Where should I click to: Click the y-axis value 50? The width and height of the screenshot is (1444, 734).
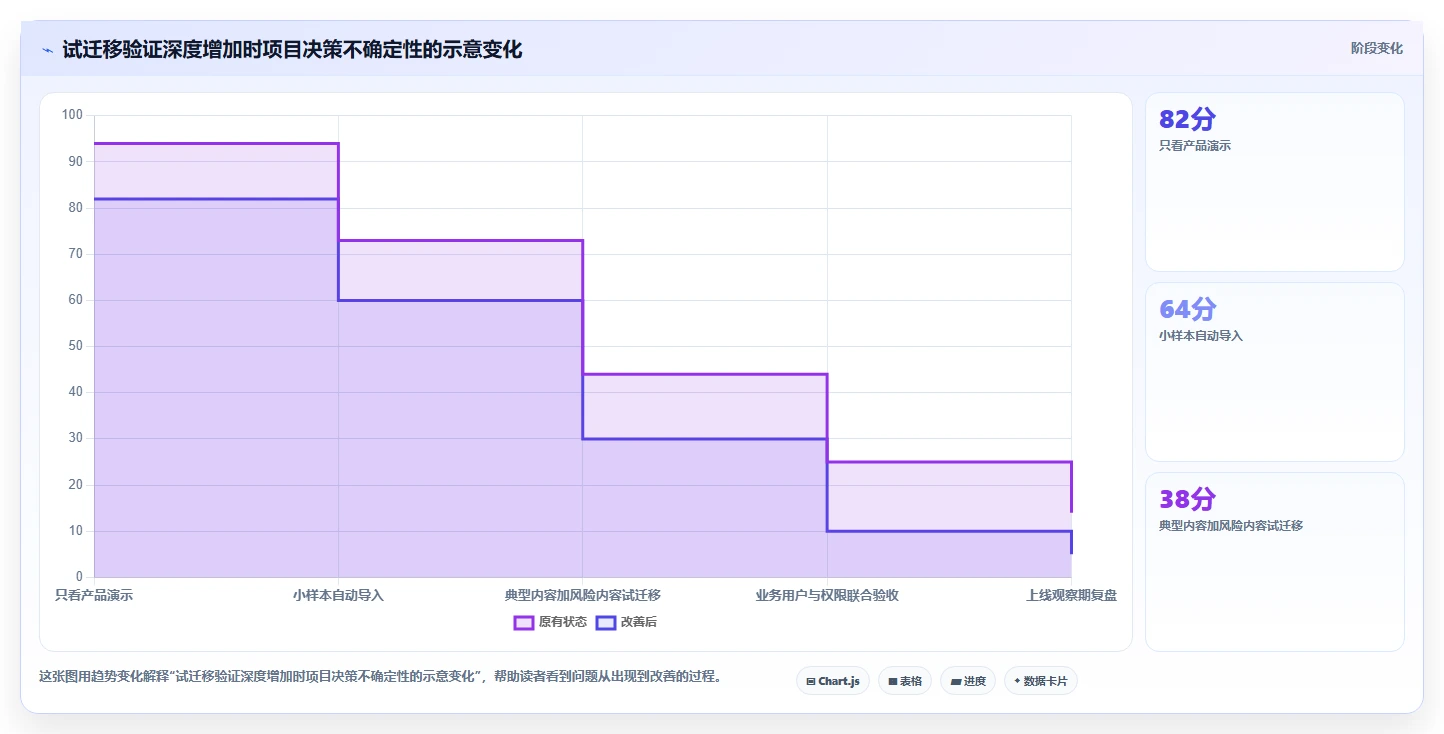pyautogui.click(x=75, y=346)
